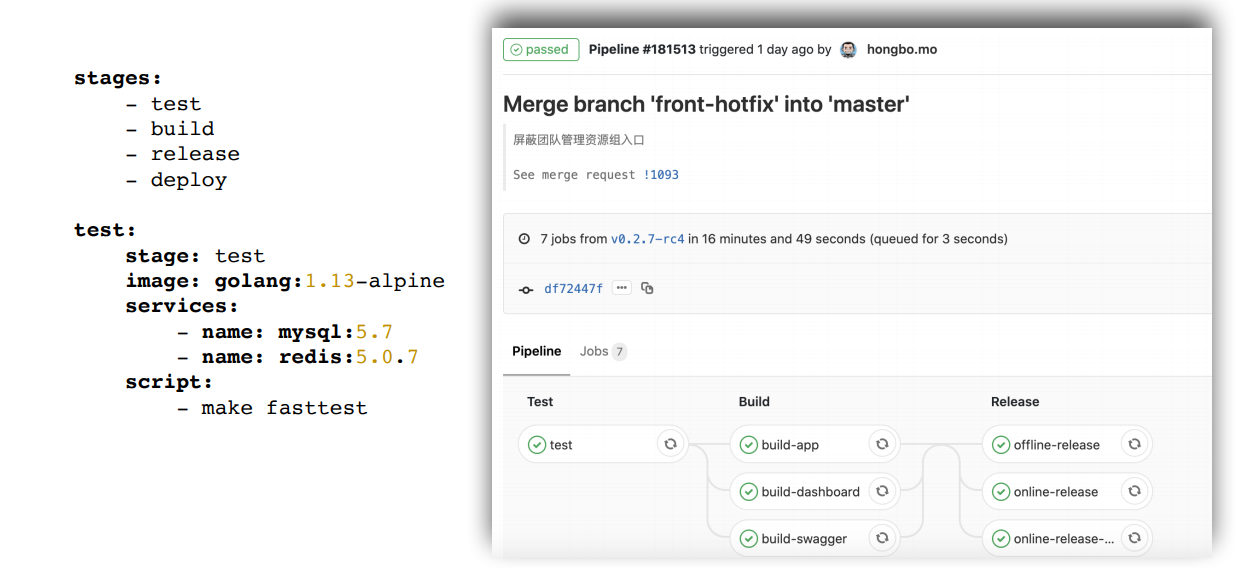Open the offline-release job details
Image resolution: width=1250 pixels, height=575 pixels.
click(x=1056, y=445)
